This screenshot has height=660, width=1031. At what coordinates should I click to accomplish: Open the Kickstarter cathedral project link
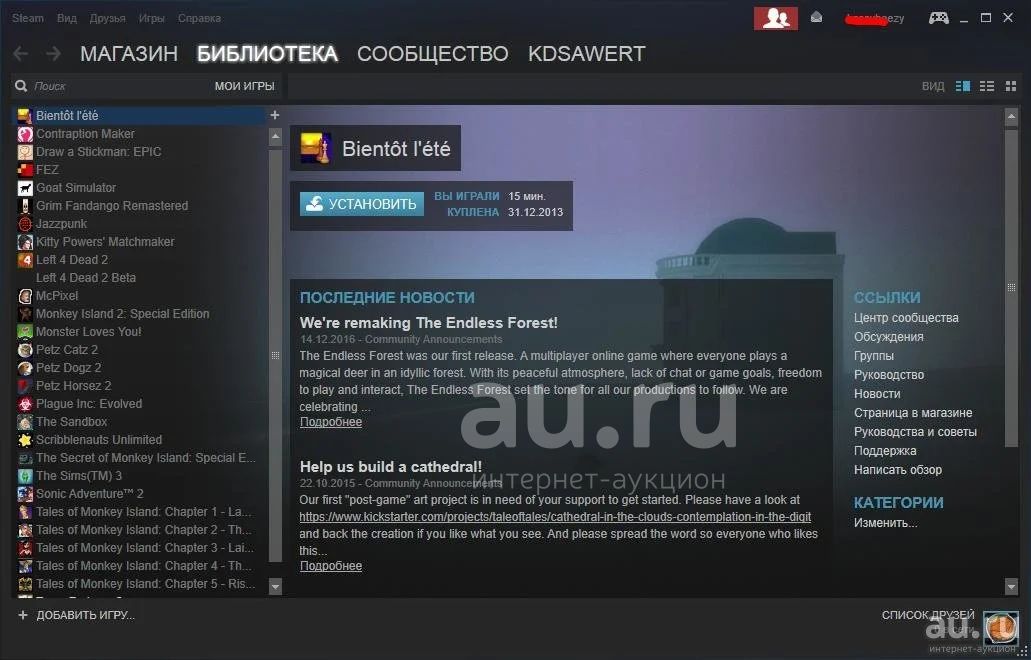click(x=555, y=517)
